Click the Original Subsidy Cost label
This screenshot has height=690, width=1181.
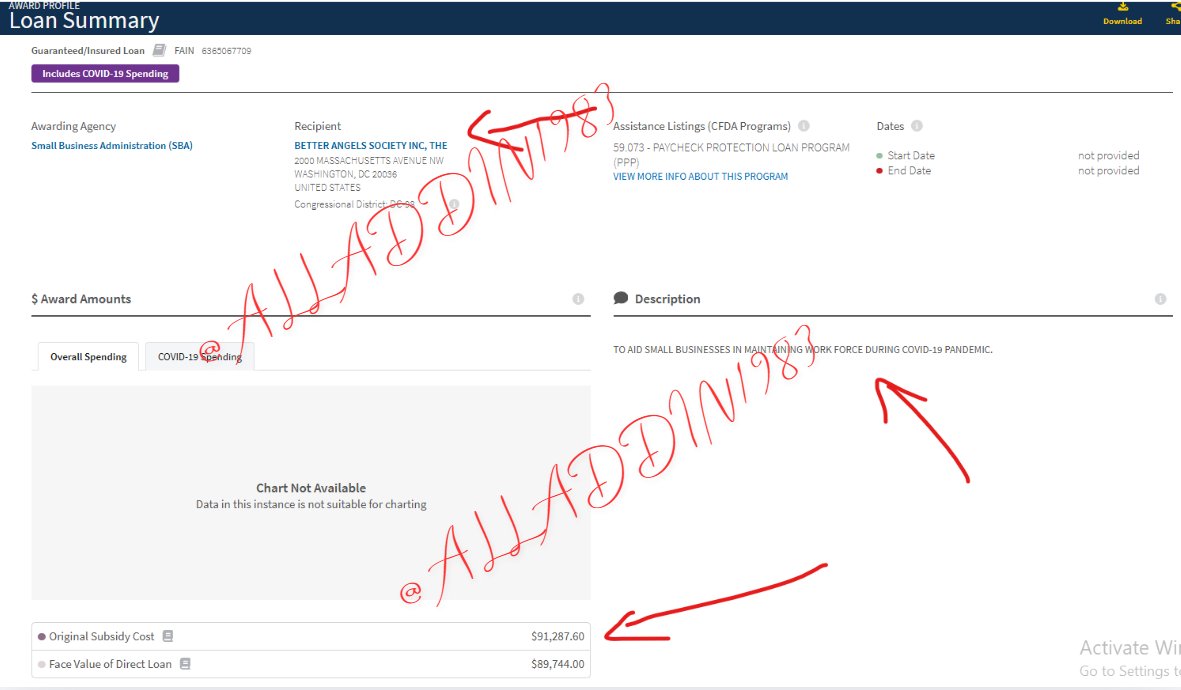click(x=102, y=637)
